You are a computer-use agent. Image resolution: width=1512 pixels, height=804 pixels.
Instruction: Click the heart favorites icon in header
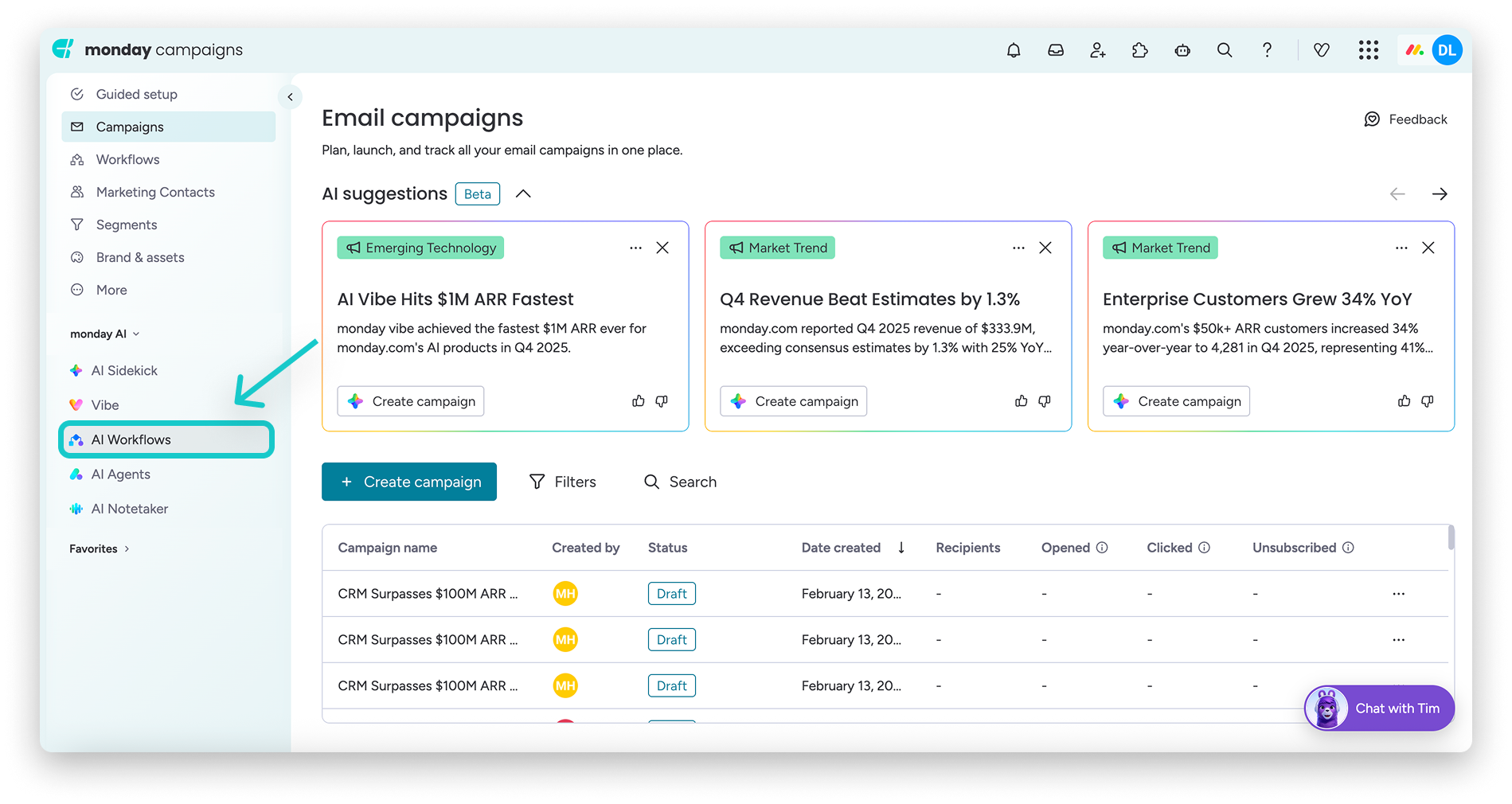[x=1322, y=50]
